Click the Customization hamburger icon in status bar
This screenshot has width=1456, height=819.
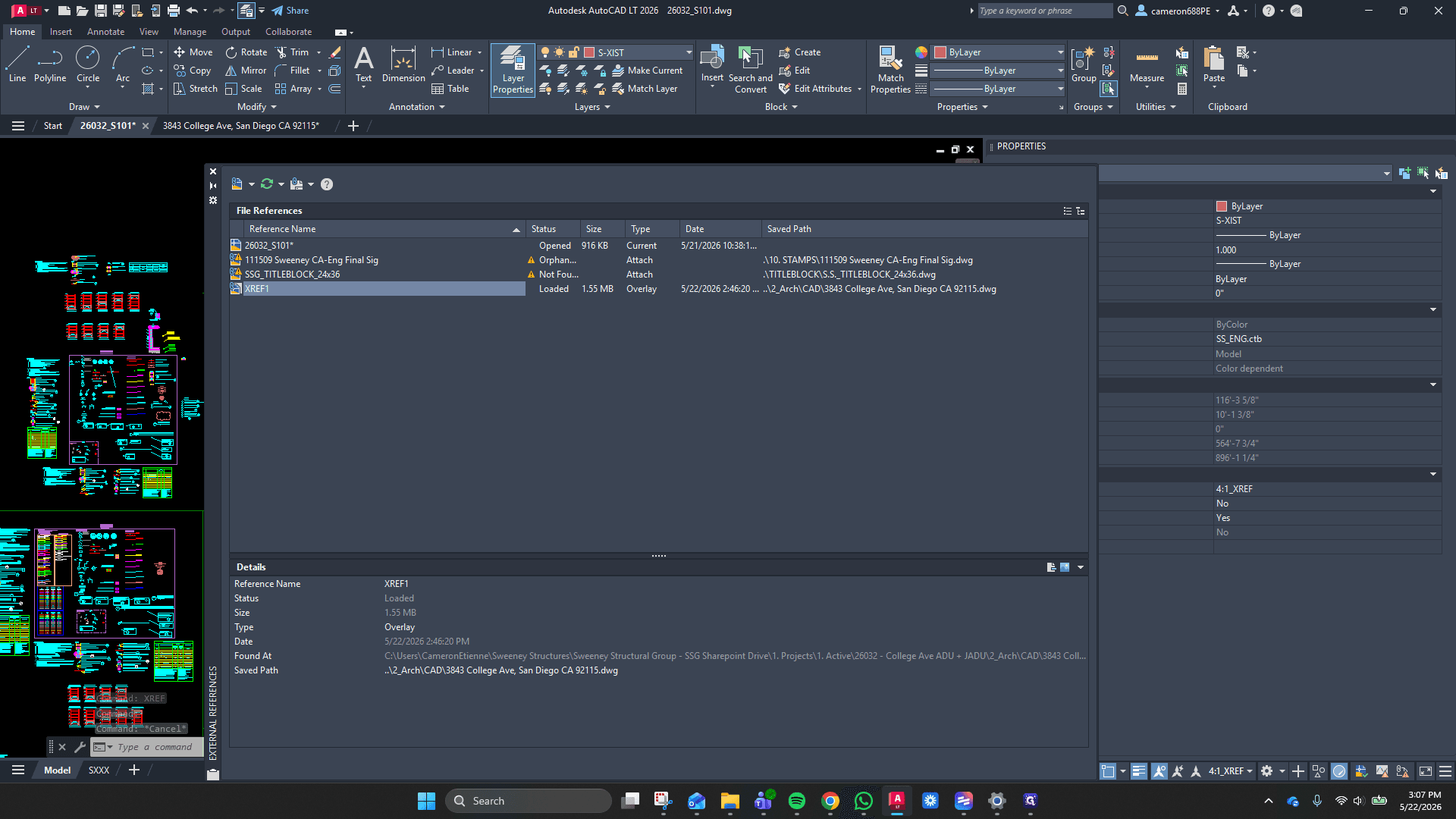click(1445, 771)
